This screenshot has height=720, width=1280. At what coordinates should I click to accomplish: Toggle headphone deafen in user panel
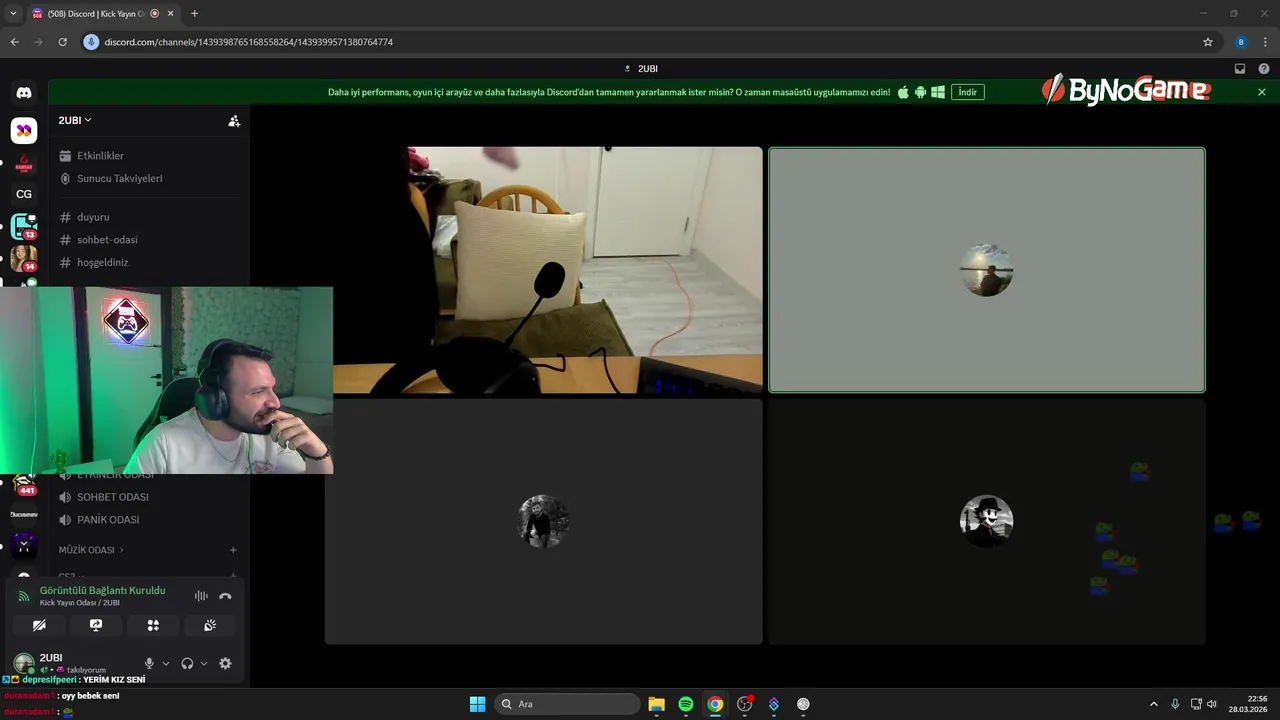point(187,663)
